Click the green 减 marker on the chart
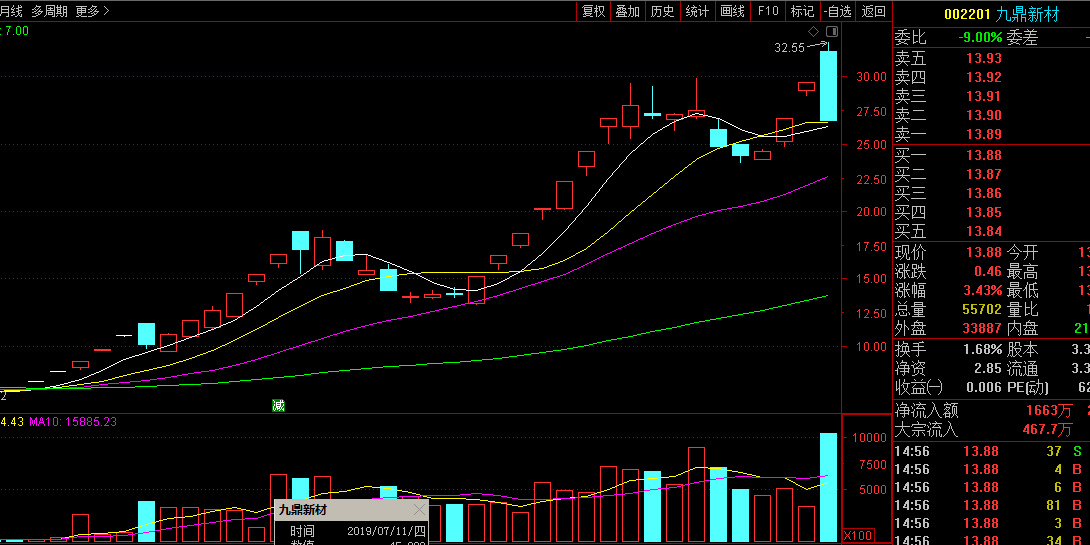 tap(278, 405)
